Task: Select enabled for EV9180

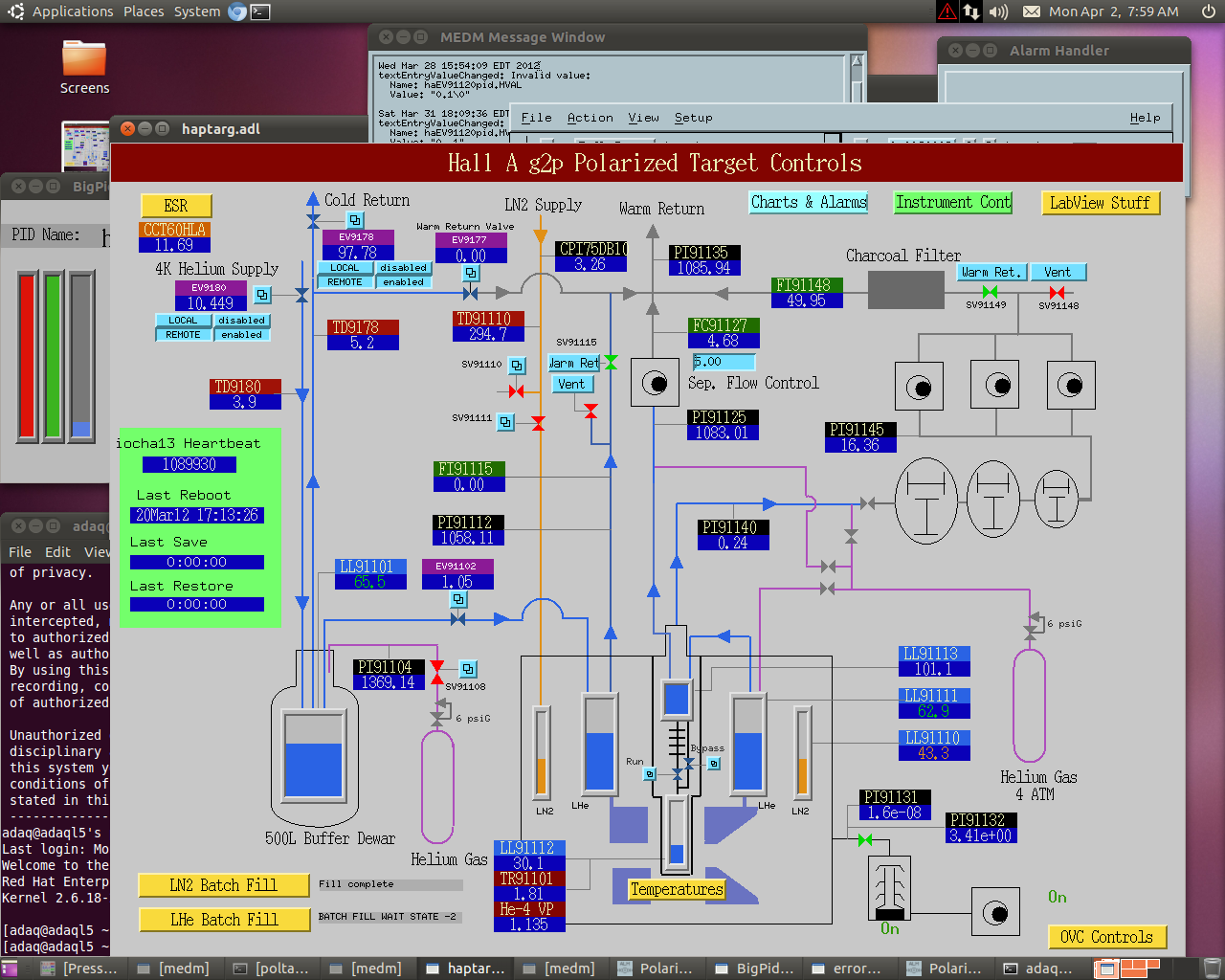Action: [241, 335]
